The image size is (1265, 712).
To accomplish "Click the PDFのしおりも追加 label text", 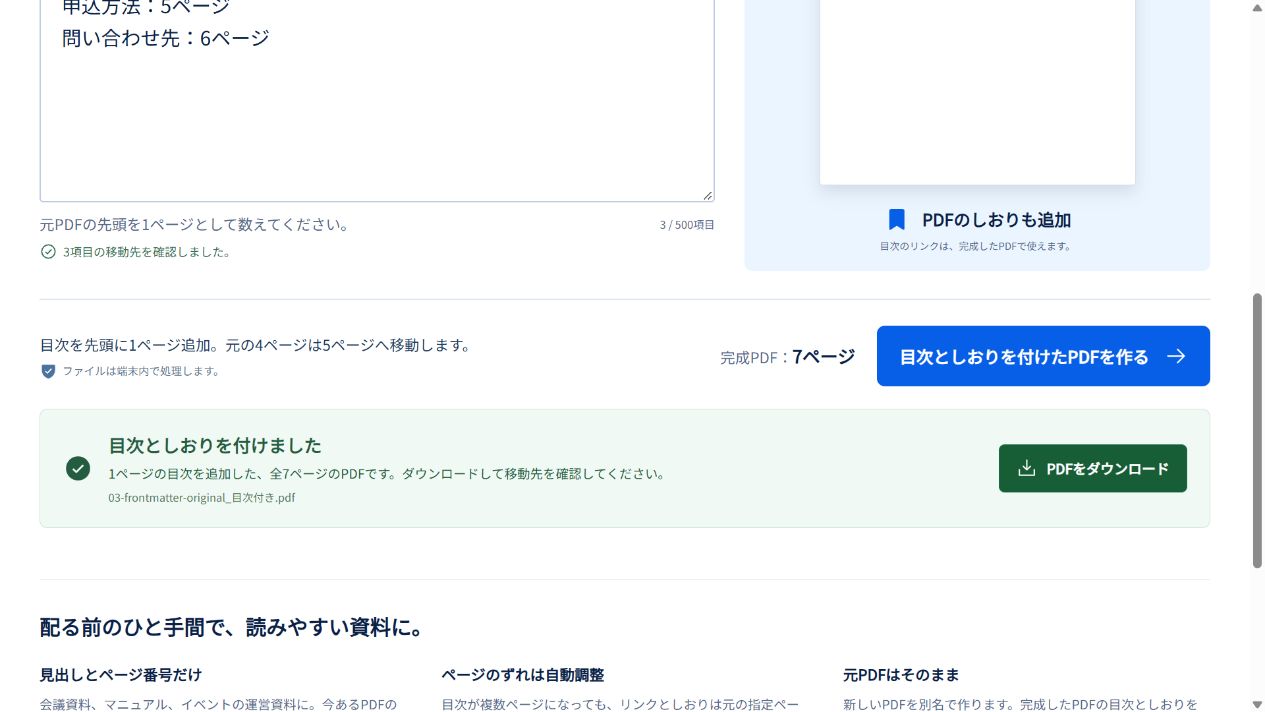I will [996, 220].
